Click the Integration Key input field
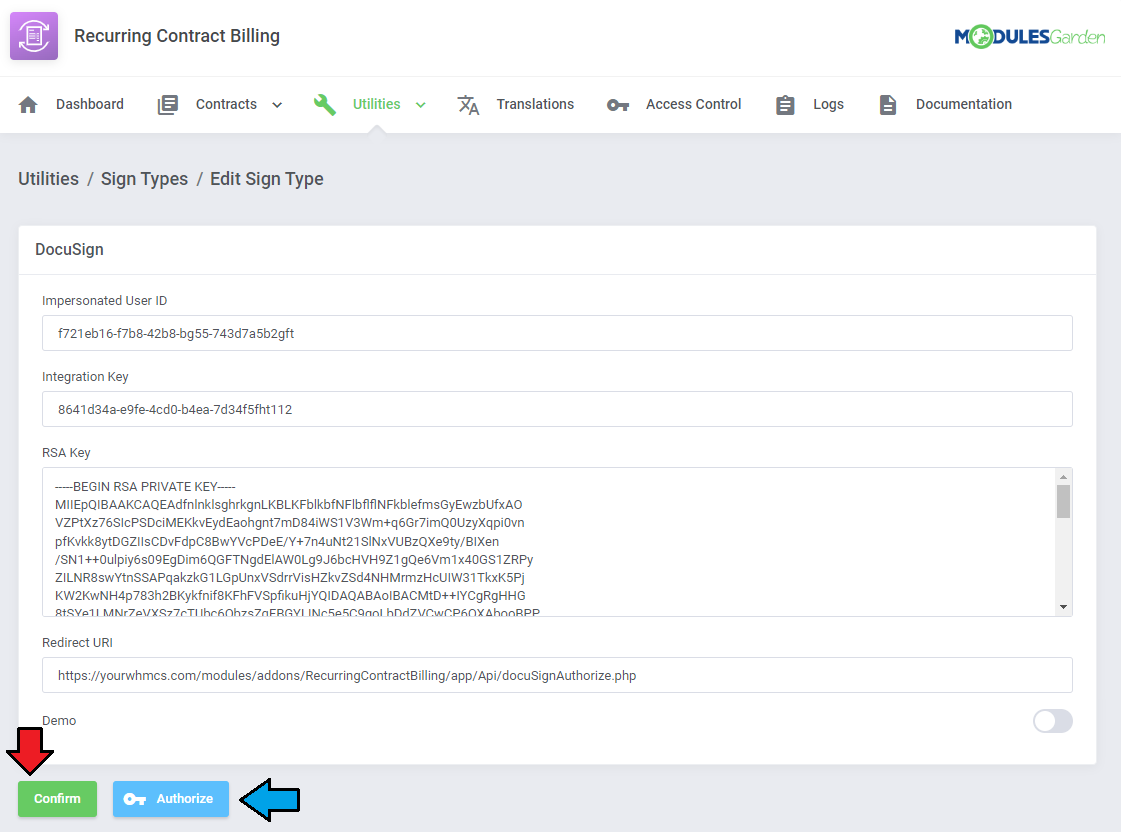This screenshot has height=832, width=1121. tap(557, 409)
